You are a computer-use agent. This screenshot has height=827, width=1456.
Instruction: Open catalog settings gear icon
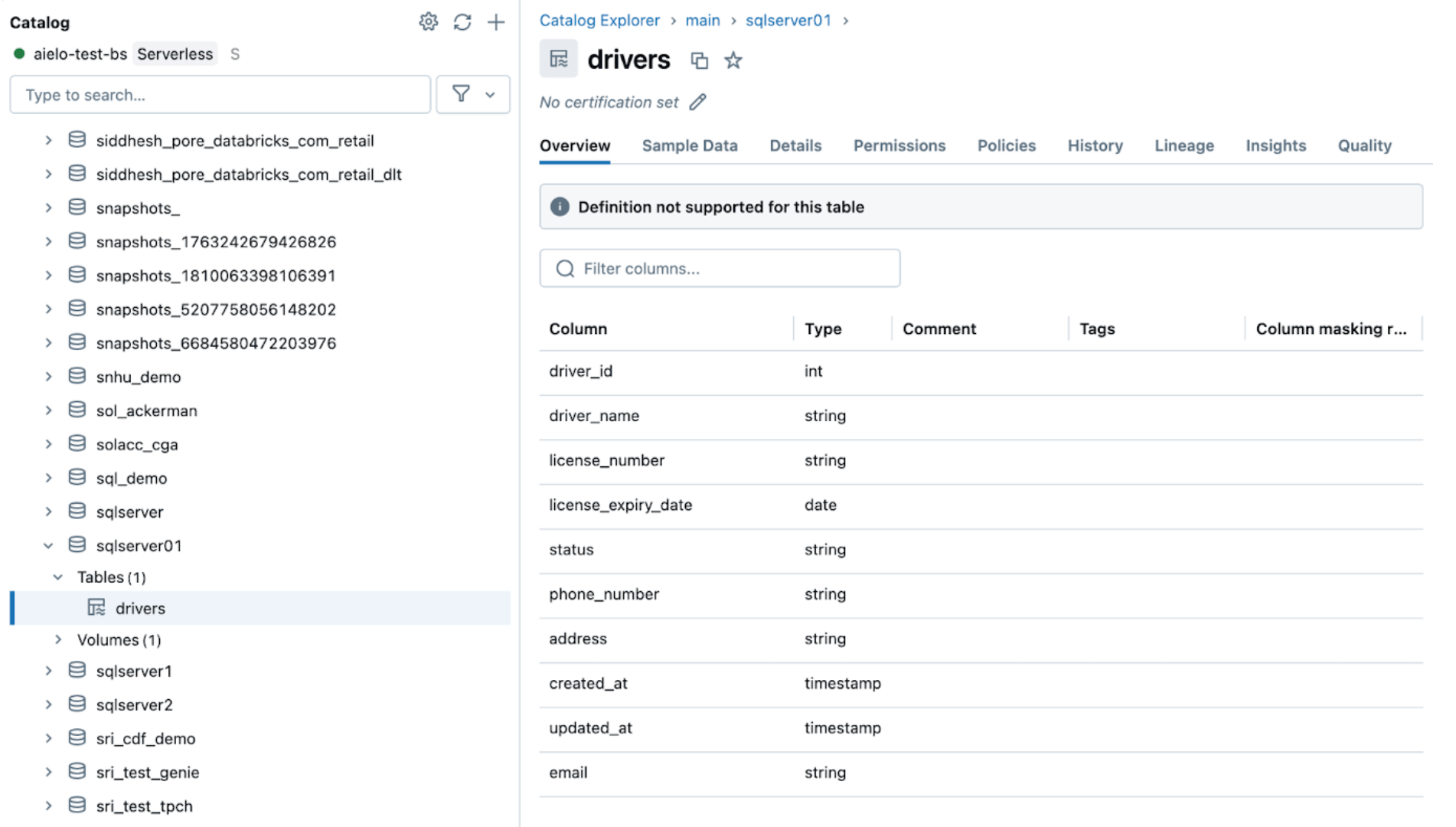point(428,22)
